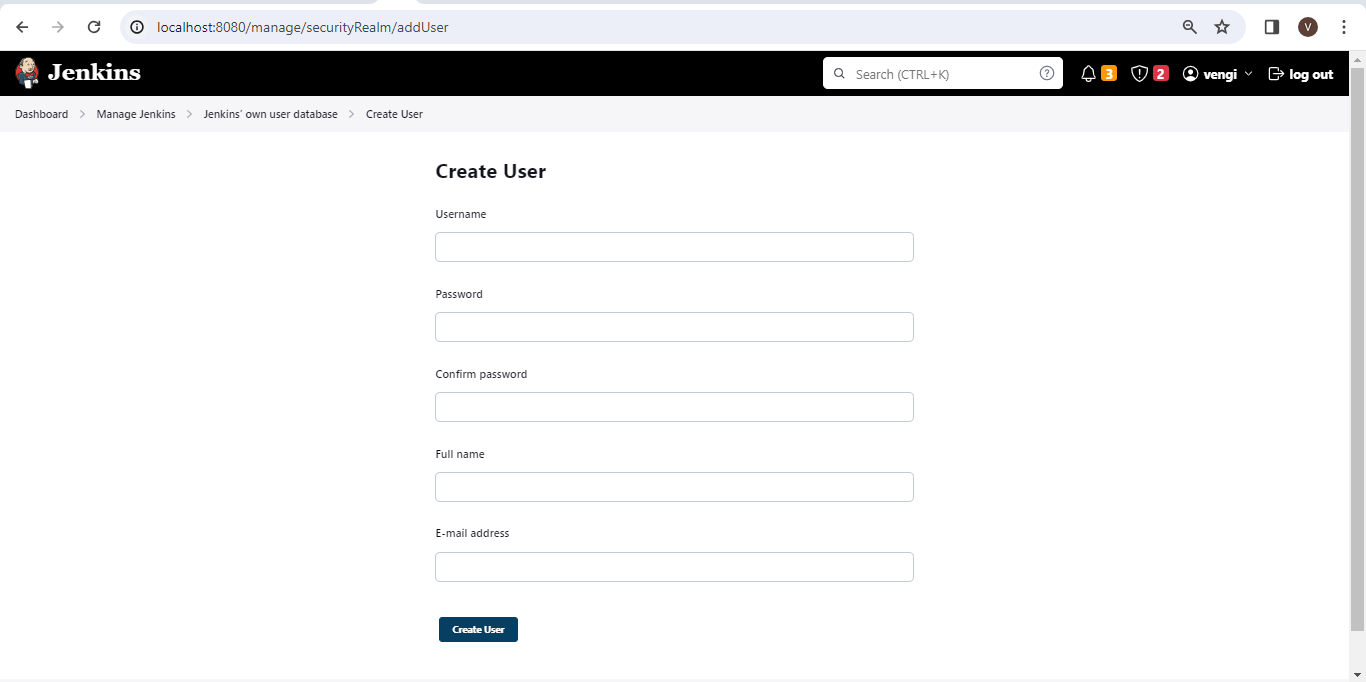This screenshot has height=682, width=1366.
Task: Click the Jenkins wordmark in header
Action: 94,73
